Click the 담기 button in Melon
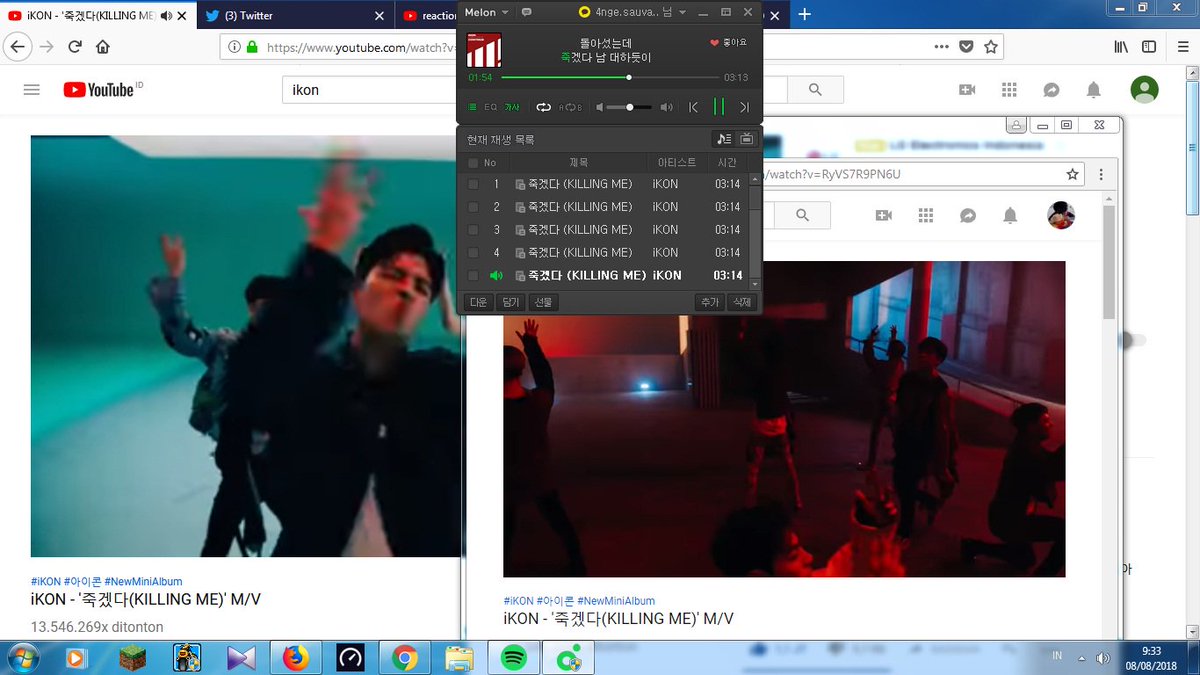This screenshot has height=675, width=1200. (x=510, y=302)
